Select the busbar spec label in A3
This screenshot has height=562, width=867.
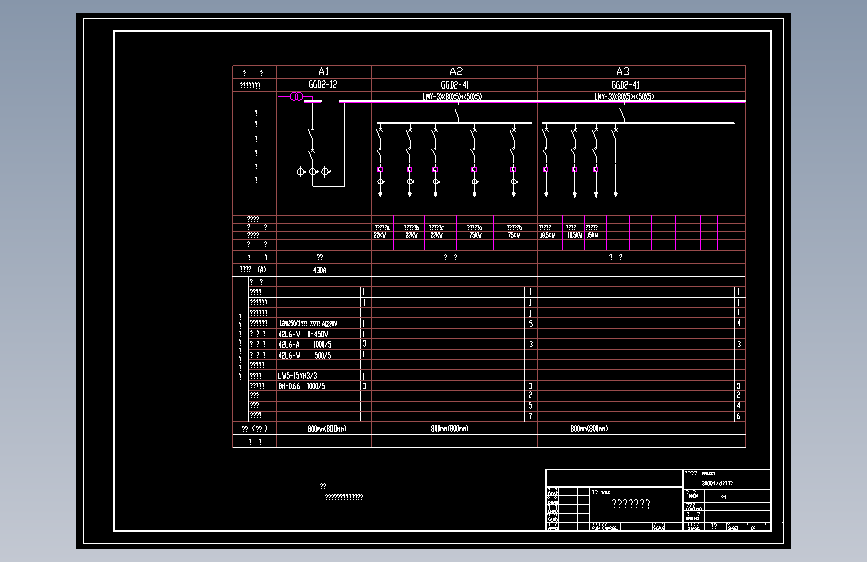click(624, 96)
